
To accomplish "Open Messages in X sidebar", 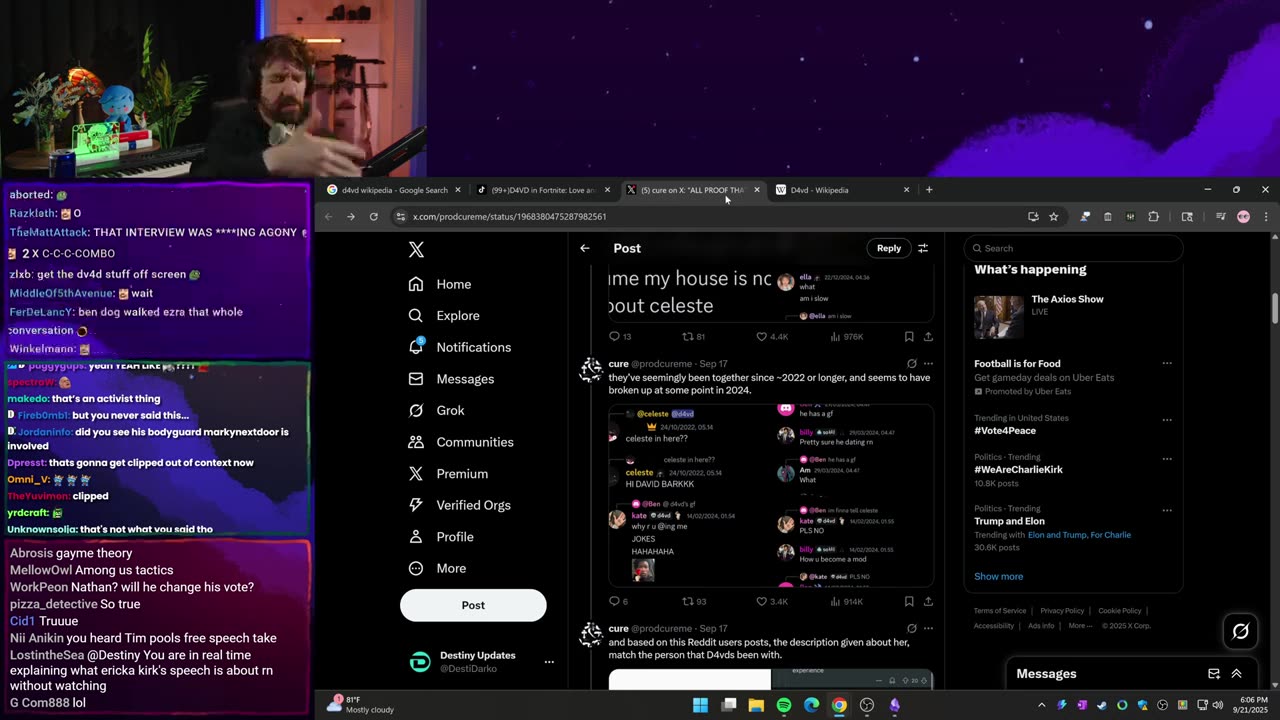I will click(x=451, y=379).
